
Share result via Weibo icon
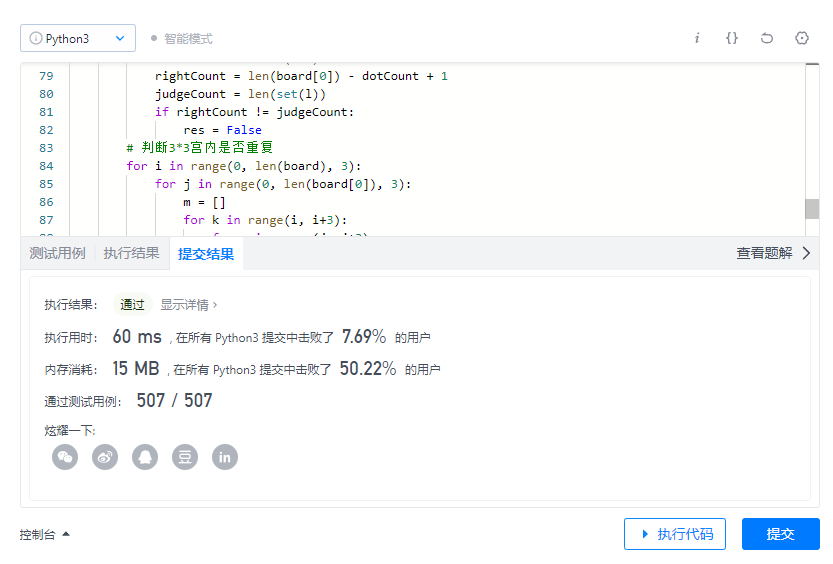105,457
